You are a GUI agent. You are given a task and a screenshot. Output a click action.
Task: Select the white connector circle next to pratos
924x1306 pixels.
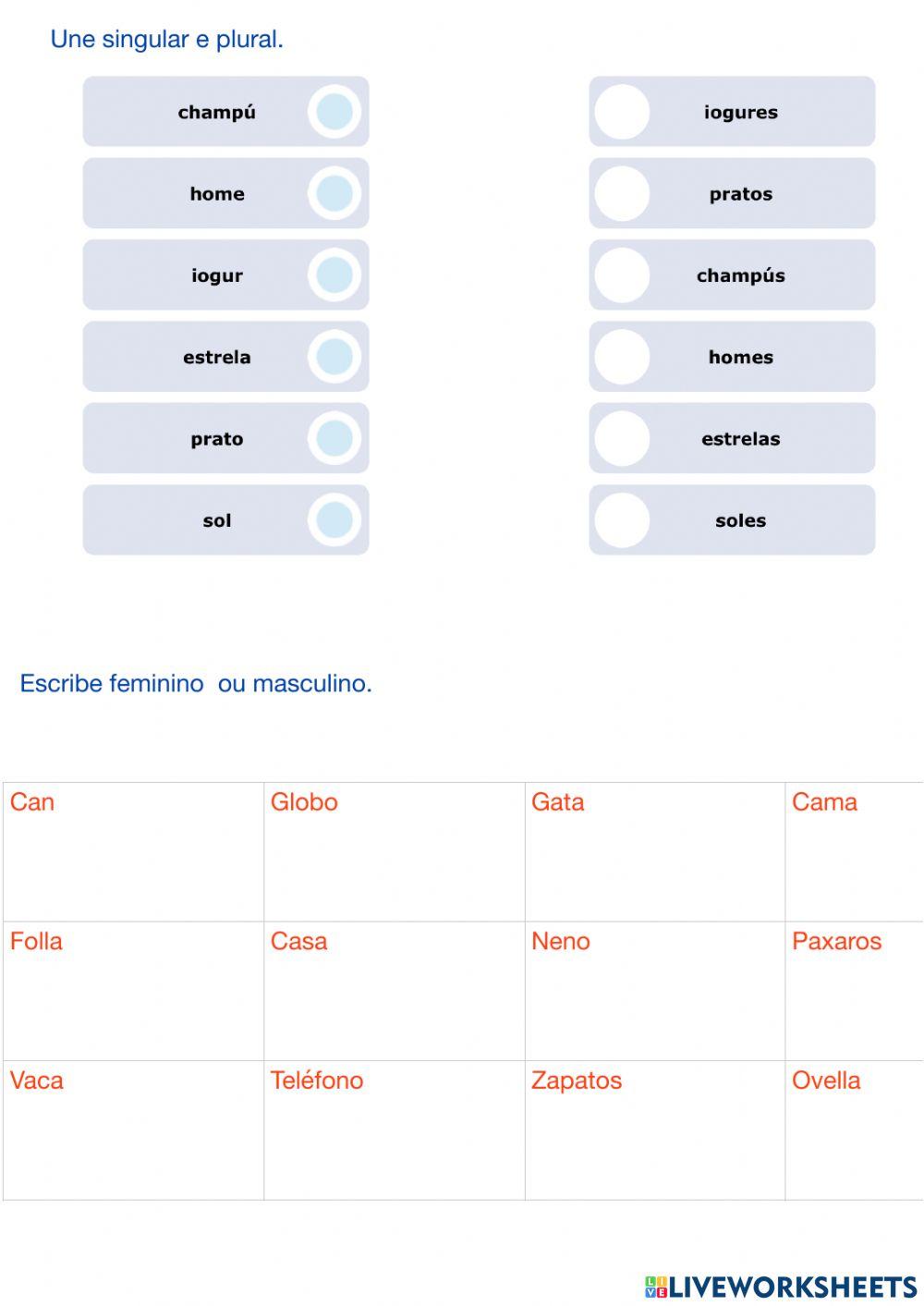pos(622,194)
